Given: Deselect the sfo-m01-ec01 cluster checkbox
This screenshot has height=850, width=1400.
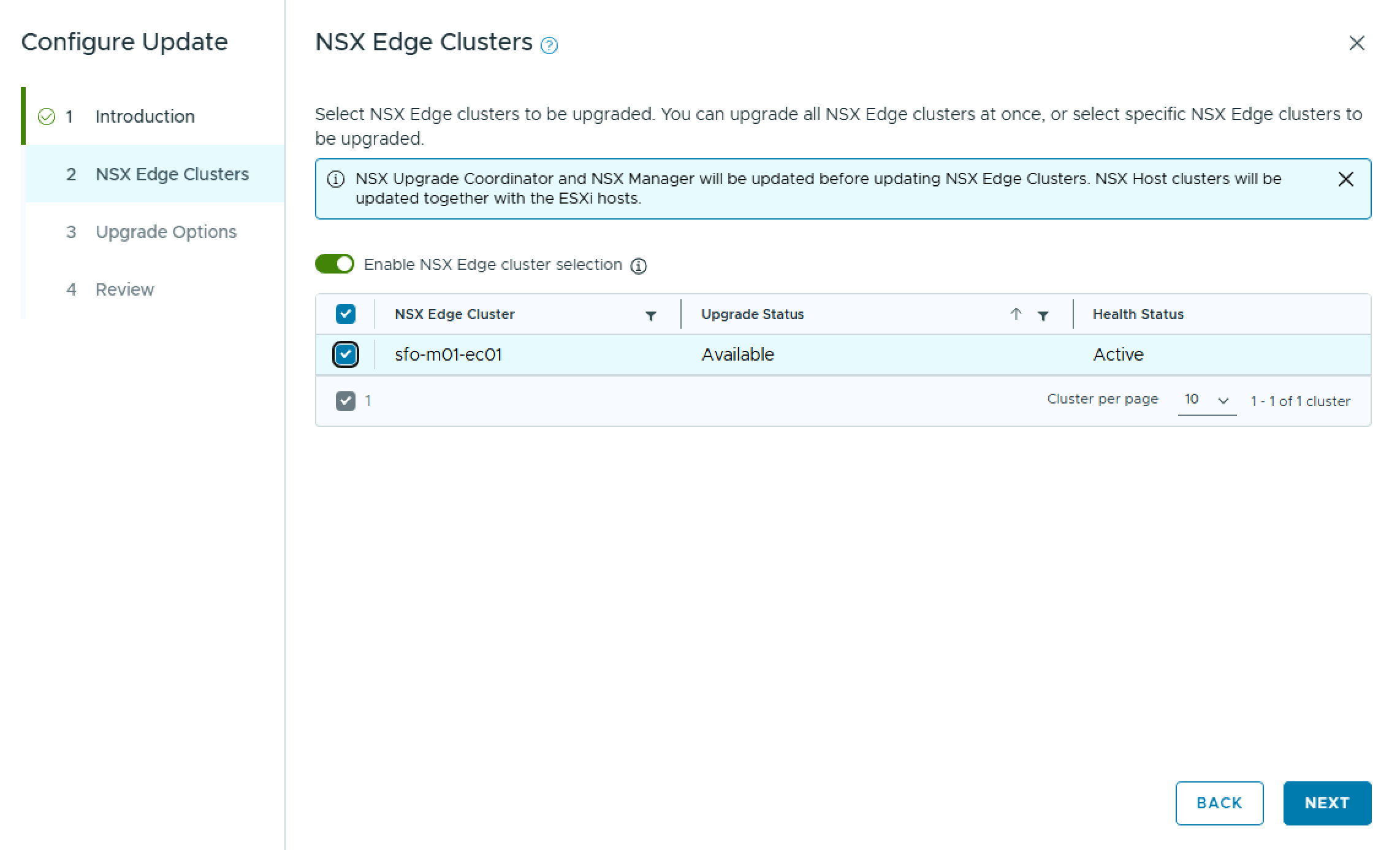Looking at the screenshot, I should [x=345, y=354].
